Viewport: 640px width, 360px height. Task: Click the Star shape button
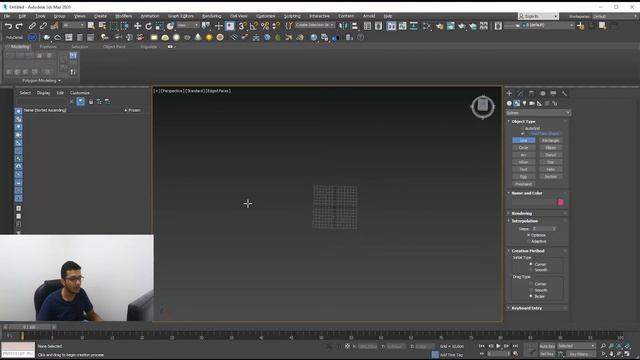(x=551, y=162)
